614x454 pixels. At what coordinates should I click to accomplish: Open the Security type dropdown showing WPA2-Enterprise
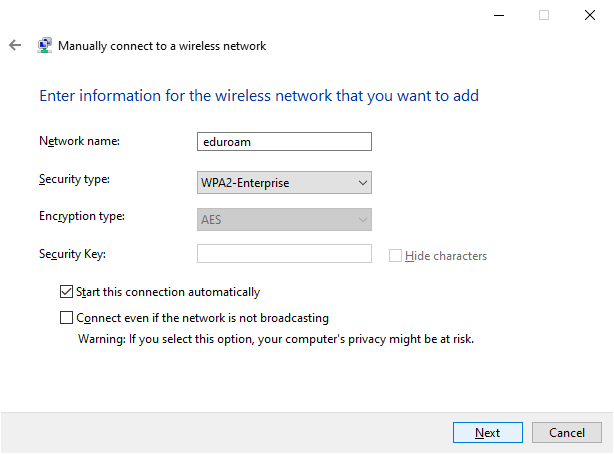(x=284, y=183)
